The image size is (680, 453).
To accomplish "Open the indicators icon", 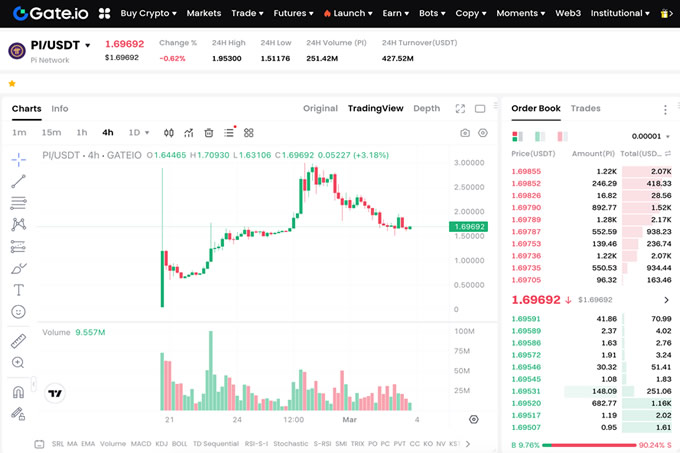I will pos(189,133).
